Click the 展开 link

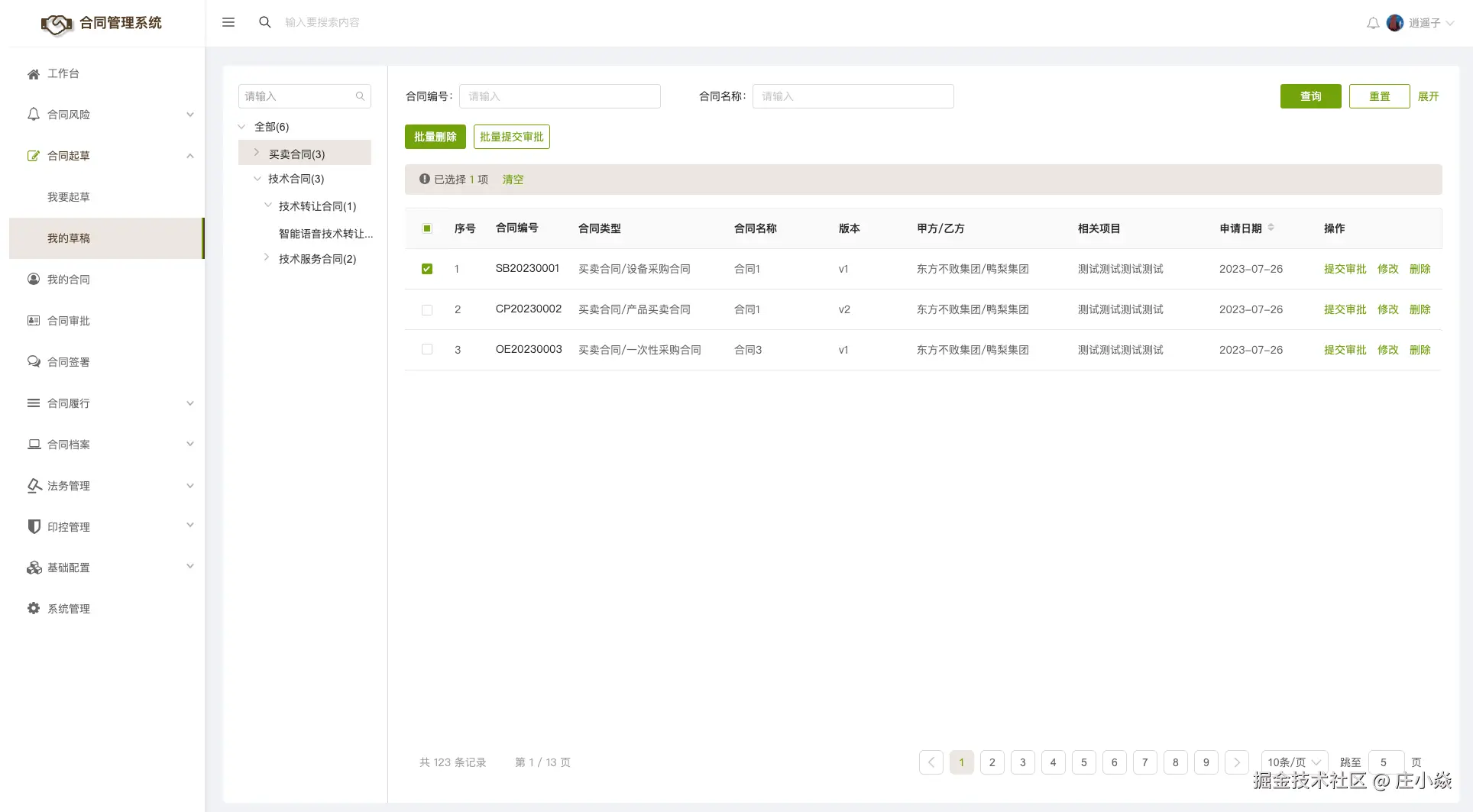point(1429,96)
